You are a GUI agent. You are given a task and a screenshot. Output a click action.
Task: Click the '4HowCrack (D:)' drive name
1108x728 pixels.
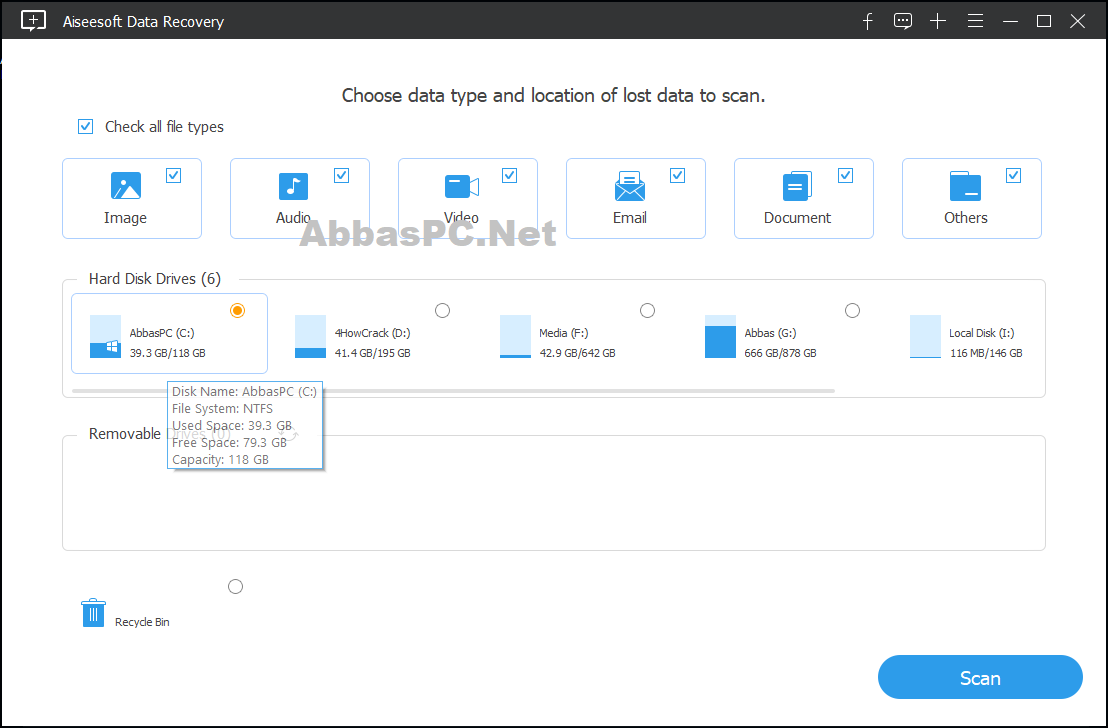point(372,333)
